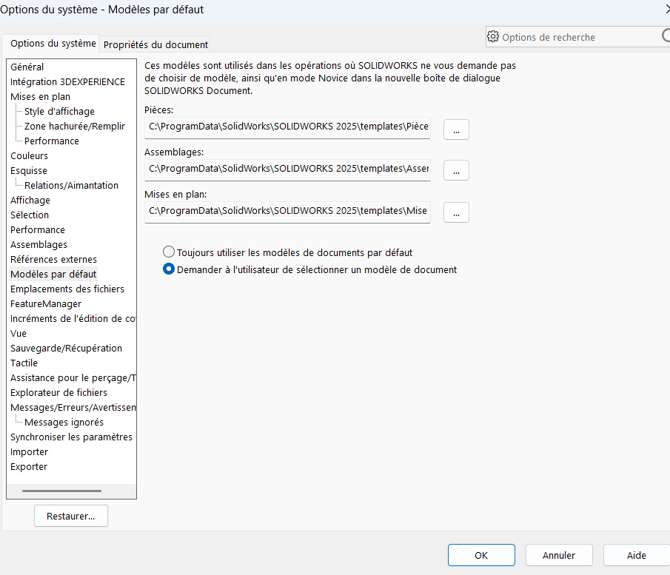The image size is (670, 575).
Task: Click the OK button
Action: tap(481, 555)
